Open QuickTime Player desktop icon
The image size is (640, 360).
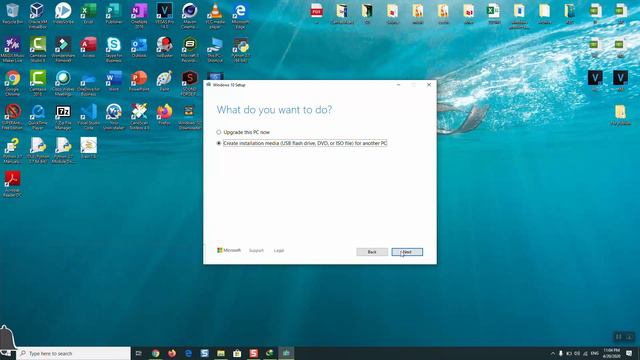coord(38,117)
